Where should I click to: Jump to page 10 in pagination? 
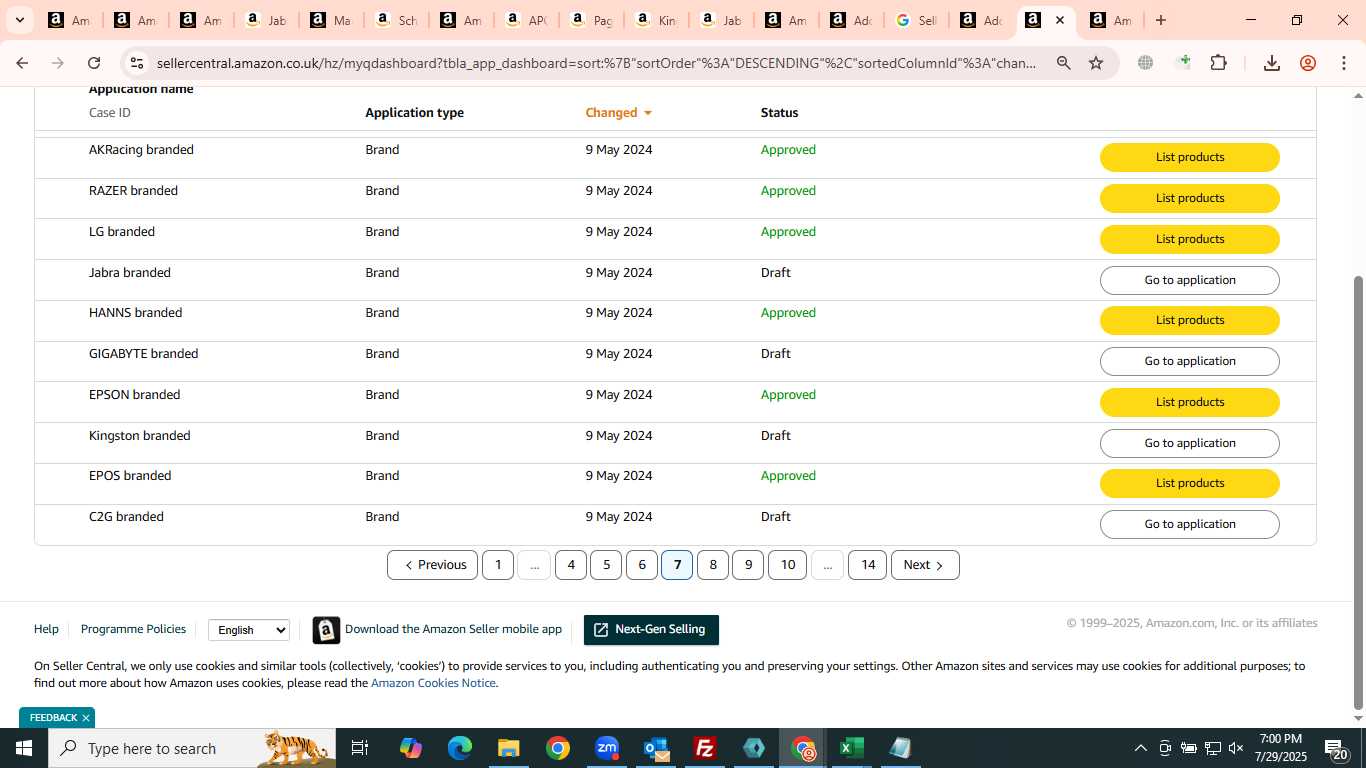[x=788, y=565]
